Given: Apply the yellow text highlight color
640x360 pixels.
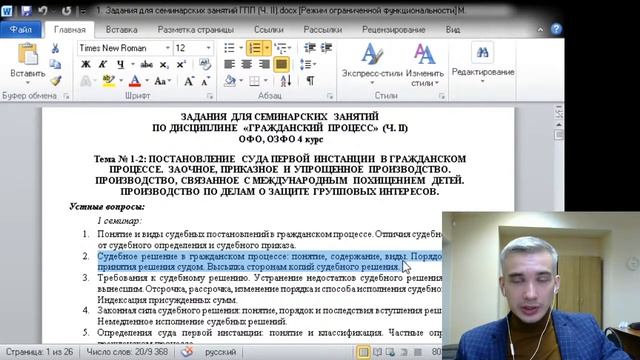Looking at the screenshot, I should click(x=108, y=81).
